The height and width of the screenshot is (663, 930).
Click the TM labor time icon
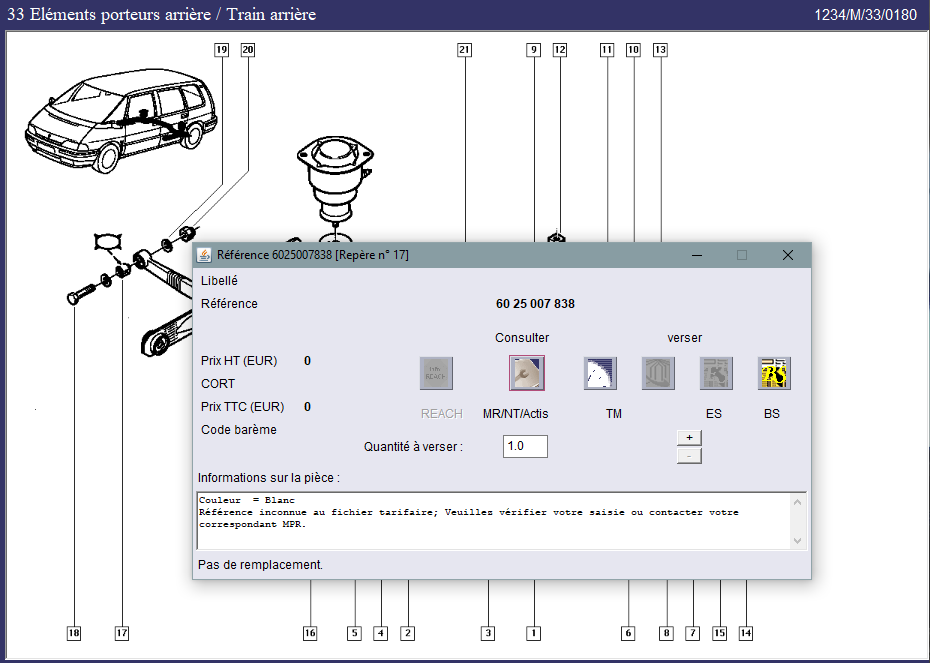[600, 374]
